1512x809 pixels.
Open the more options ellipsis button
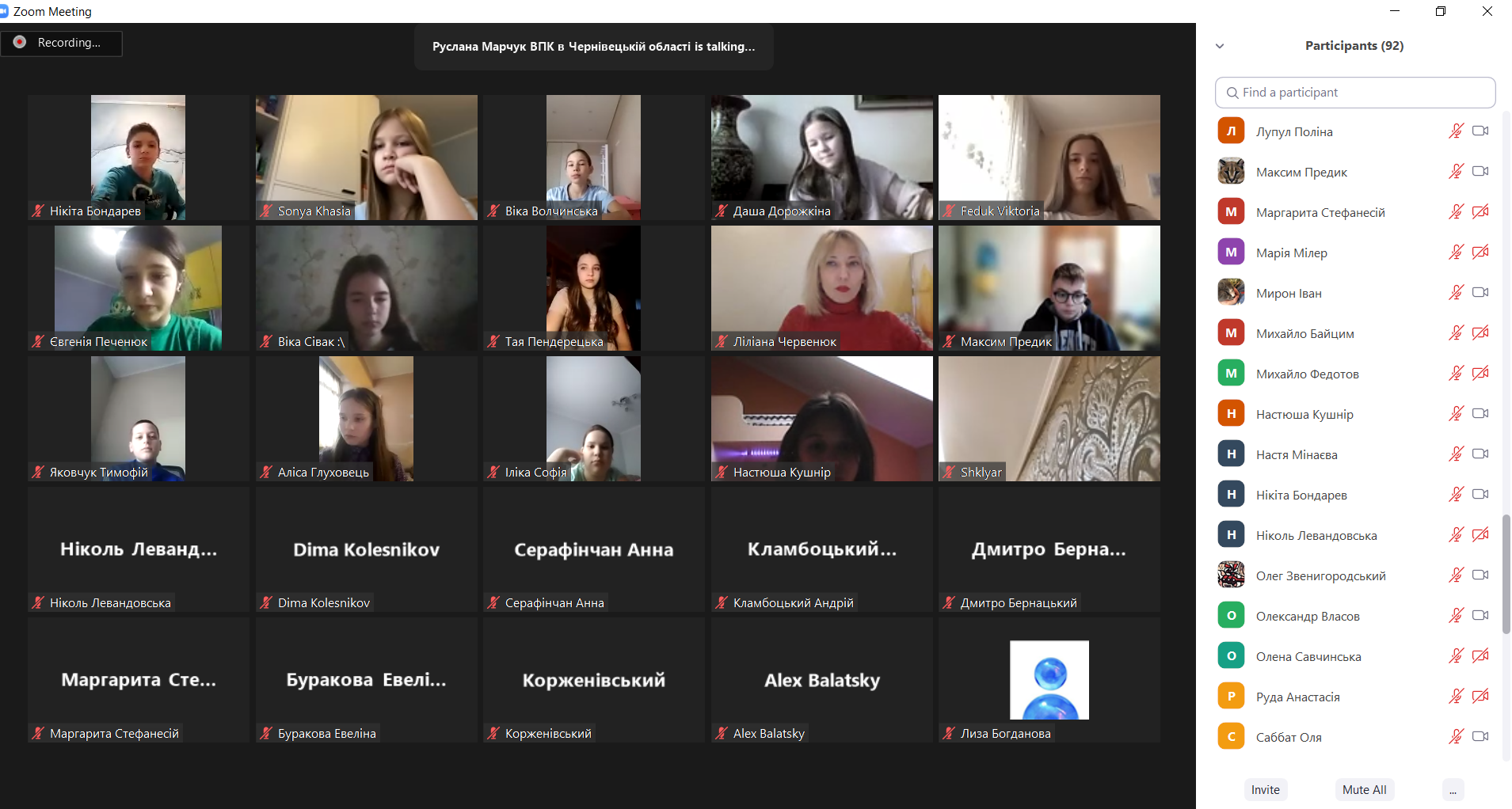point(1453,789)
